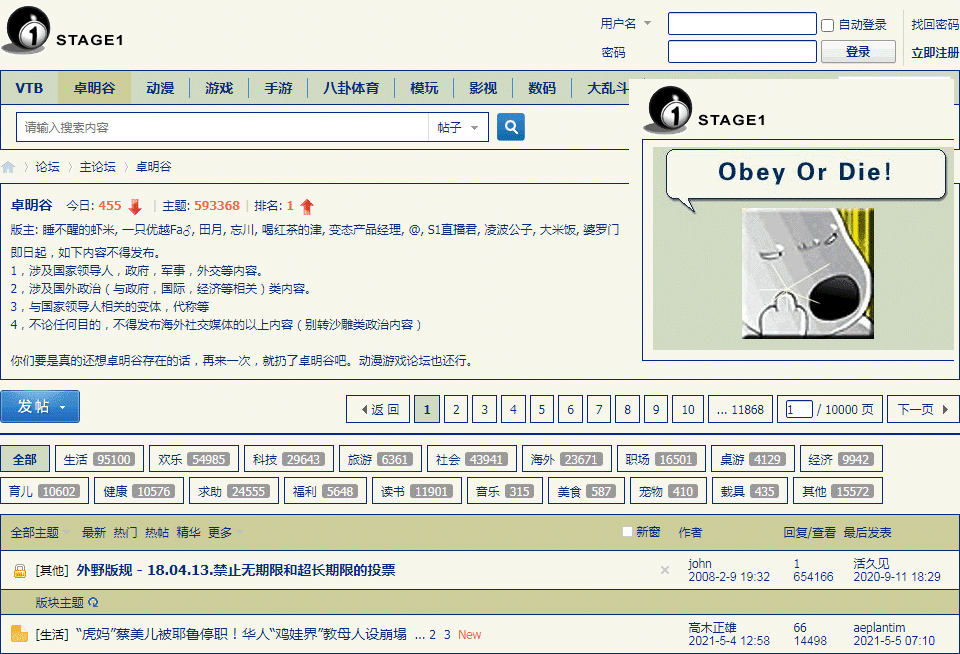Enable the 自动登录 checkbox
This screenshot has height=654, width=960.
click(827, 25)
